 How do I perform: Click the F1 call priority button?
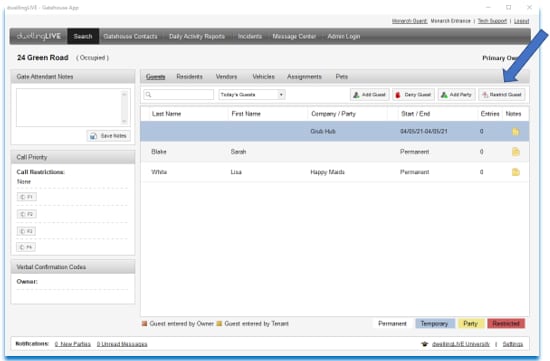pos(27,197)
